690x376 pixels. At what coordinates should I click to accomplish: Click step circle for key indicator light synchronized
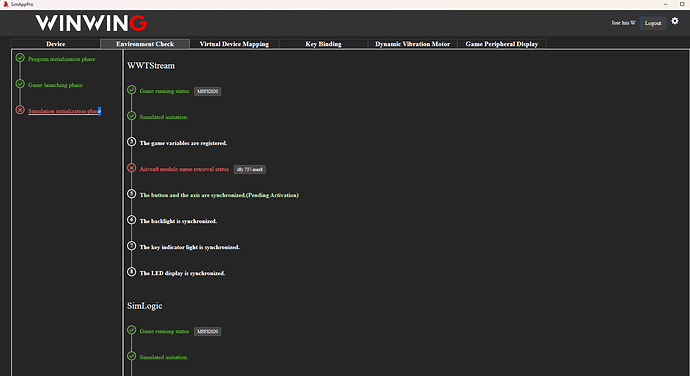pos(132,246)
